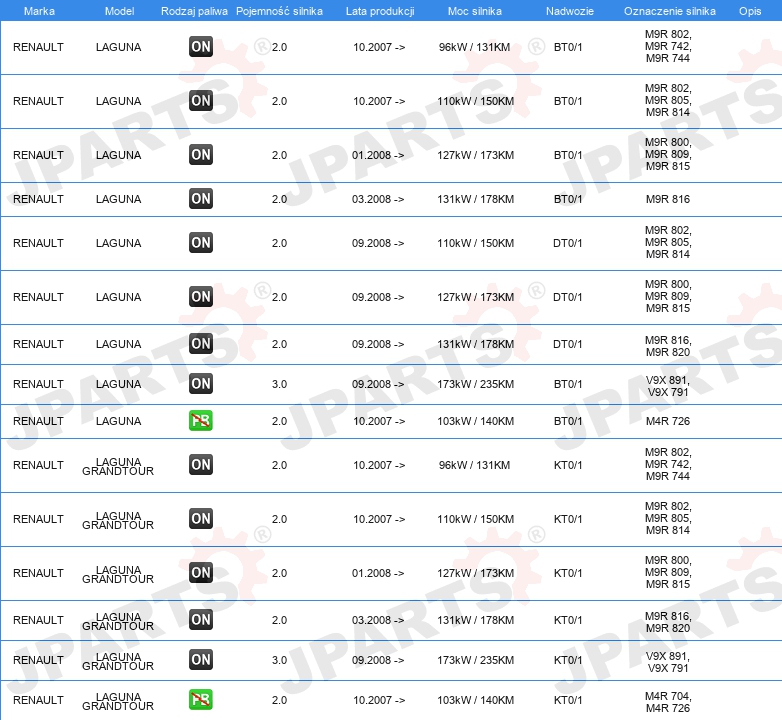The height and width of the screenshot is (720, 782).
Task: Select the 96kW / 131KM cell with BT0/1 body
Action: [474, 47]
